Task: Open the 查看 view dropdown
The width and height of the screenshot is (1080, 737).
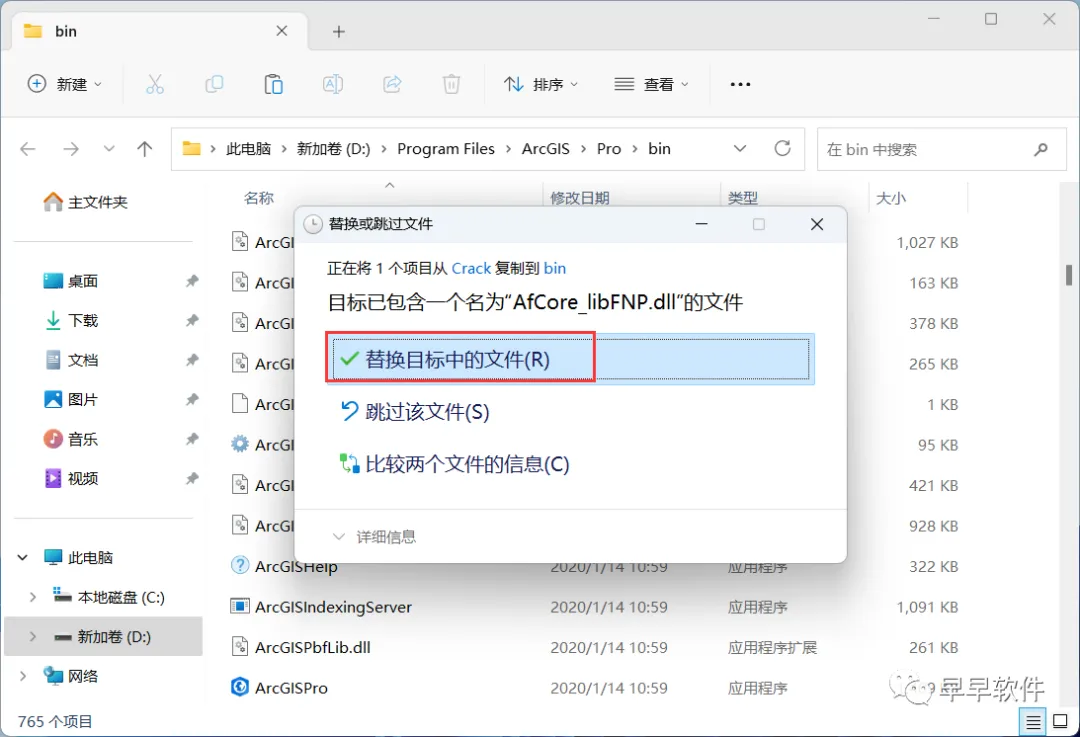Action: (651, 84)
